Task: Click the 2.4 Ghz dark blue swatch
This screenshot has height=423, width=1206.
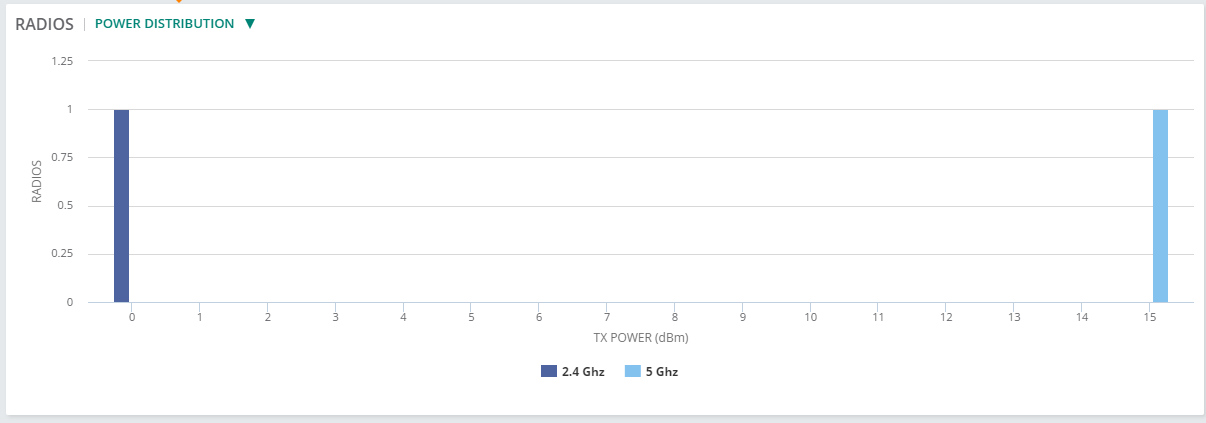Action: 548,371
